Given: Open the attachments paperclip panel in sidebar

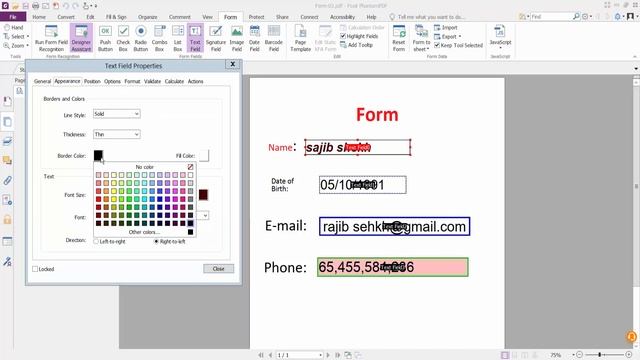Looking at the screenshot, I should coord(7,180).
